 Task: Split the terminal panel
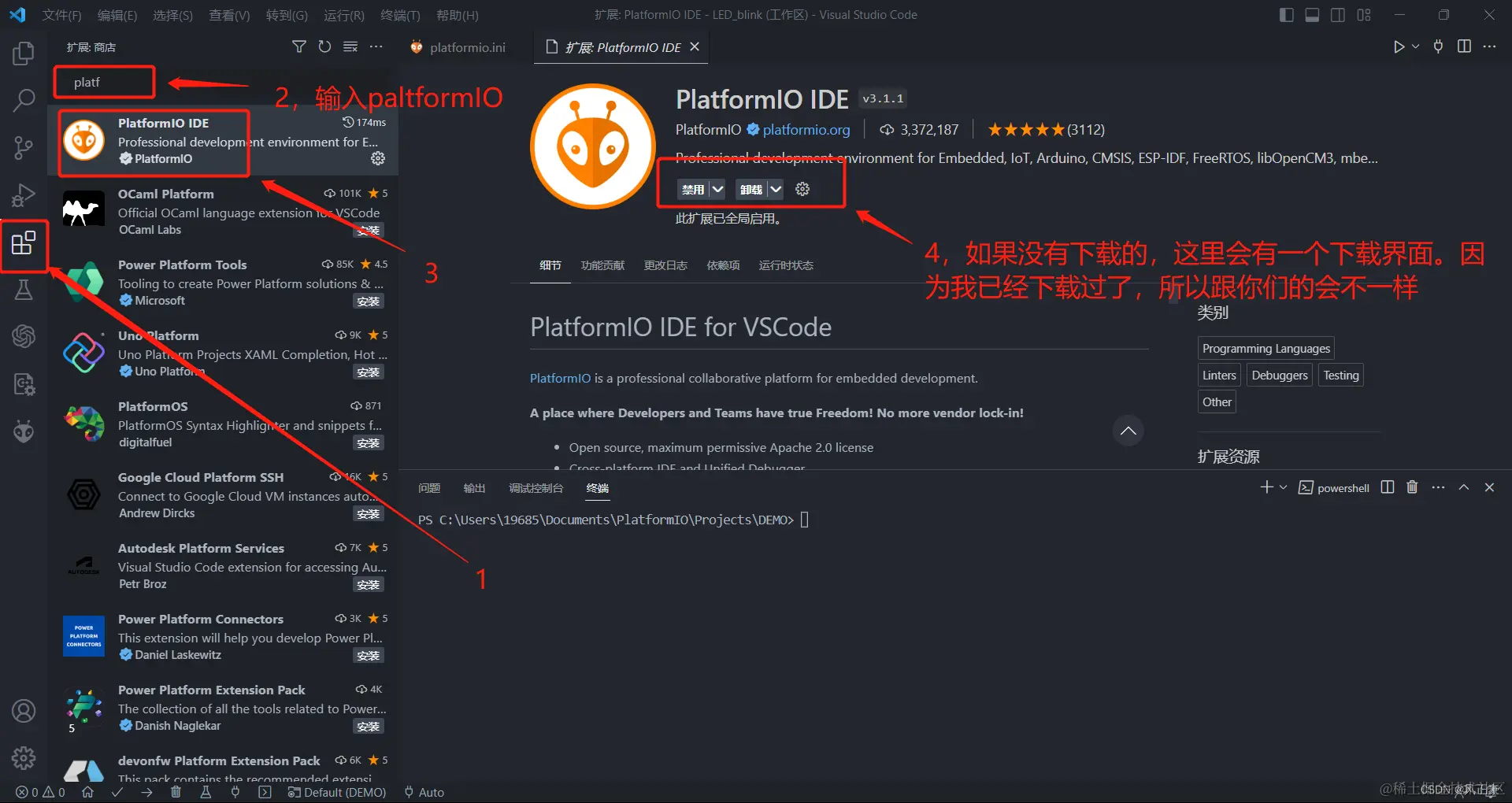point(1388,487)
